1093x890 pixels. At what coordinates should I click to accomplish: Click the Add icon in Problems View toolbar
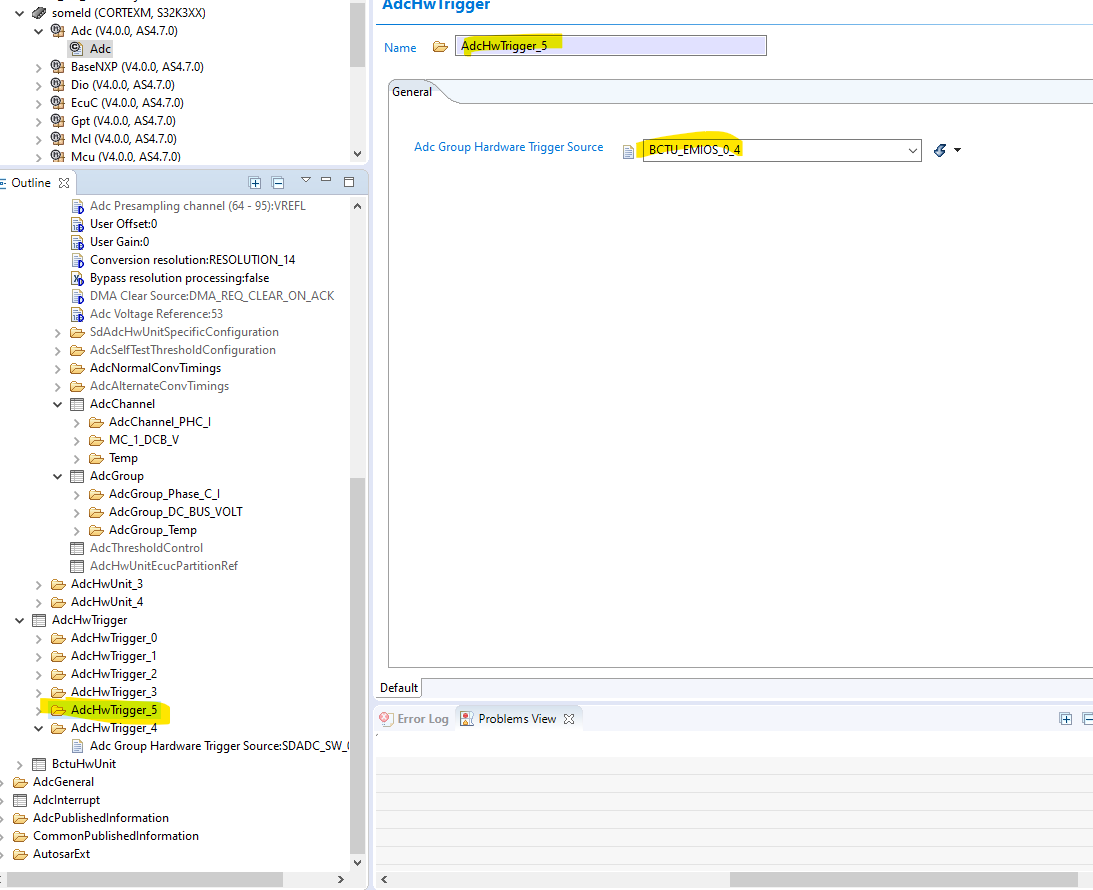[x=1066, y=718]
